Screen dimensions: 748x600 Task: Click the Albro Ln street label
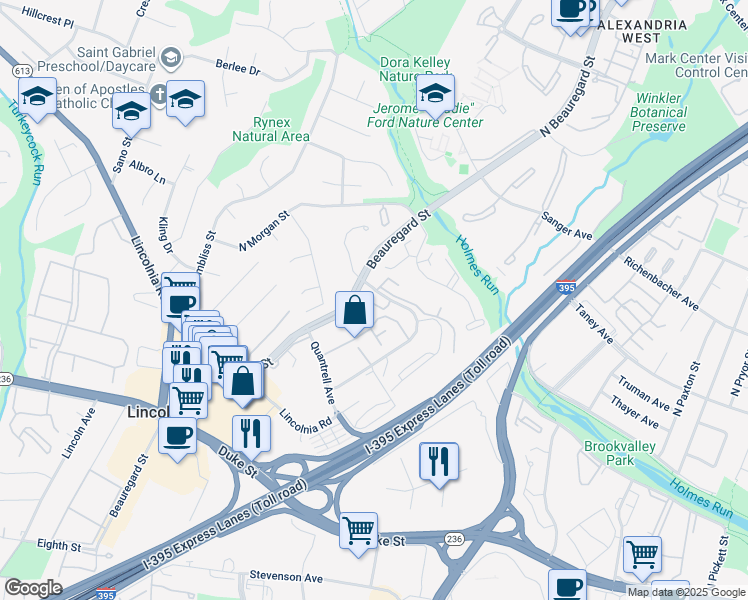[147, 172]
